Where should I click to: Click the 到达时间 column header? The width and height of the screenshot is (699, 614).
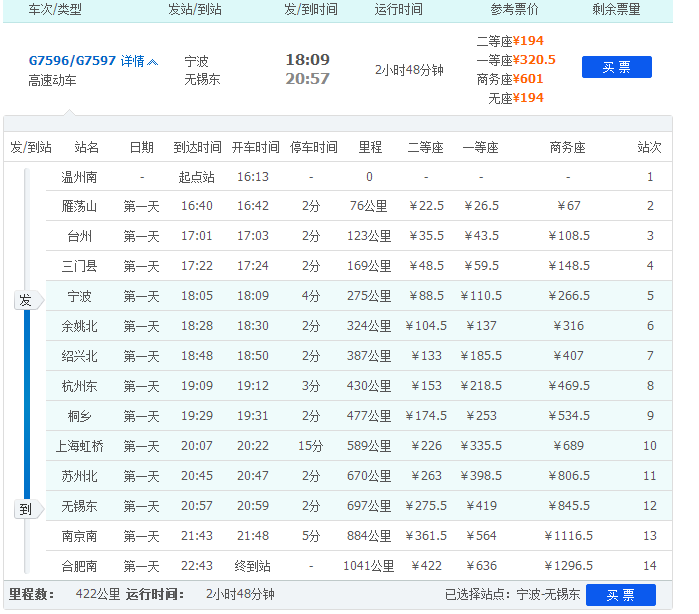(197, 147)
